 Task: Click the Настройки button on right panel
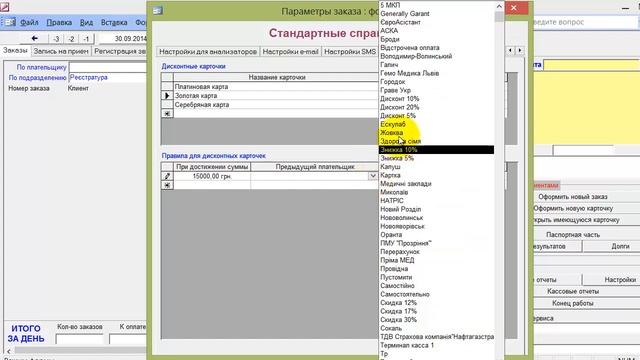coord(620,280)
